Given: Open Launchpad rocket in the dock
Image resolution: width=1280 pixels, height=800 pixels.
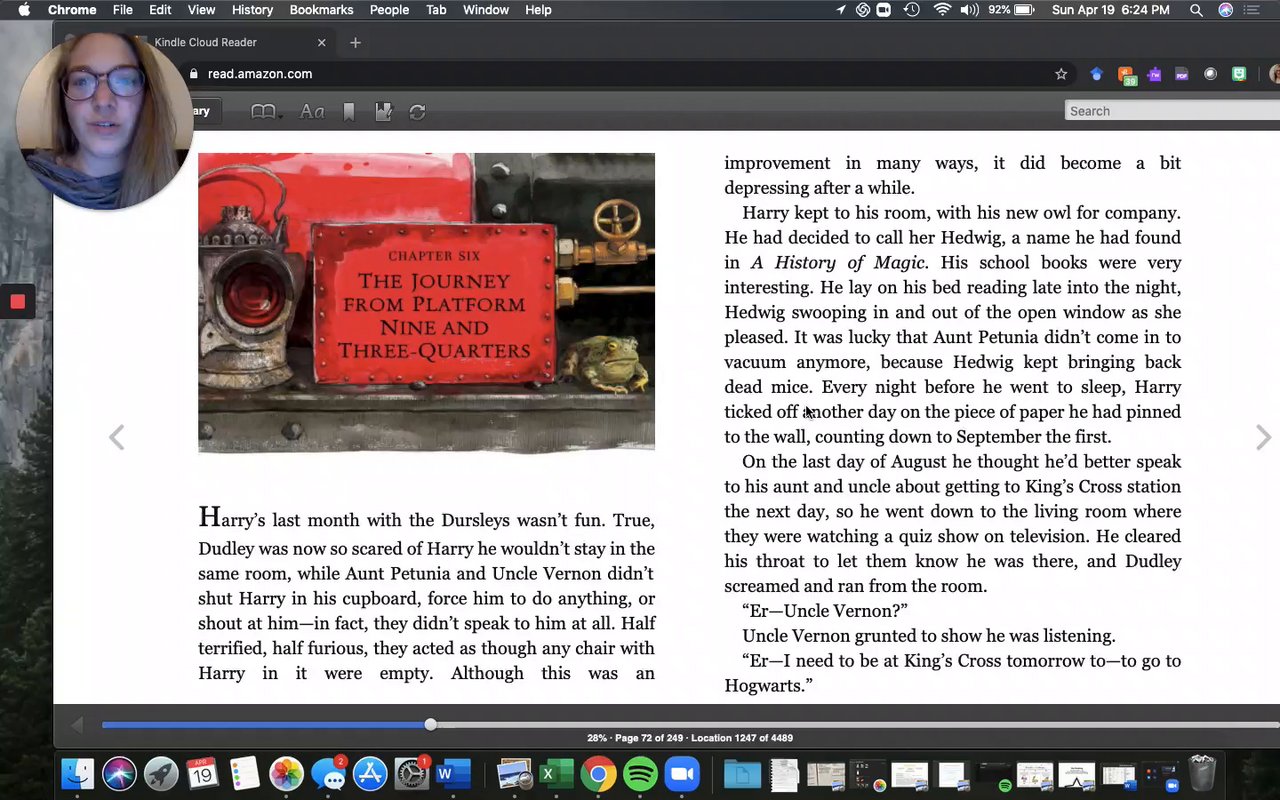Looking at the screenshot, I should 161,774.
